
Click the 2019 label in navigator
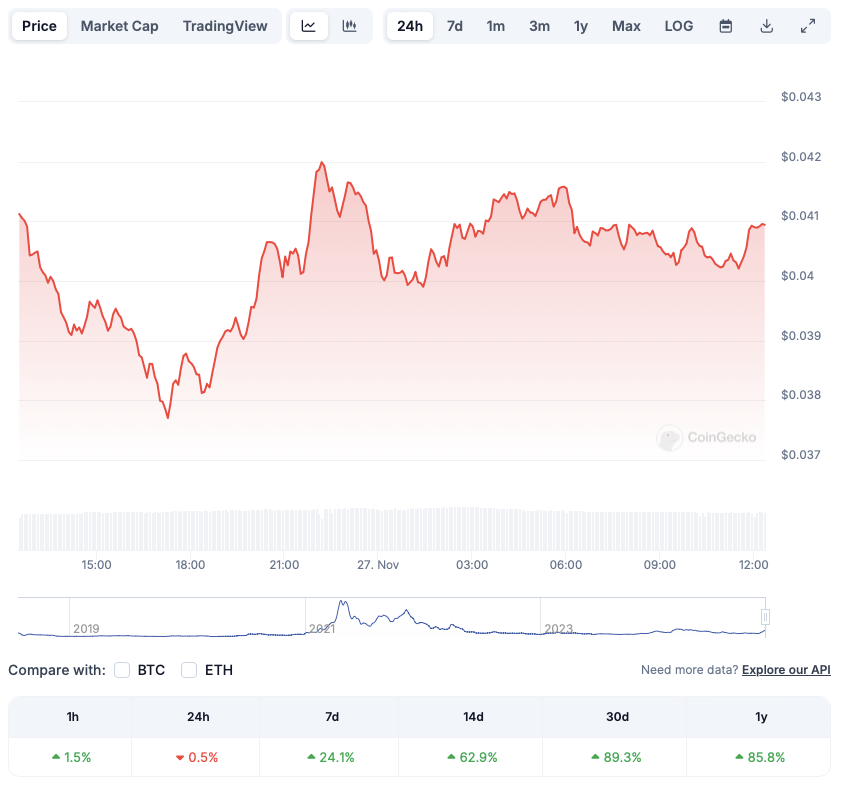pos(86,628)
